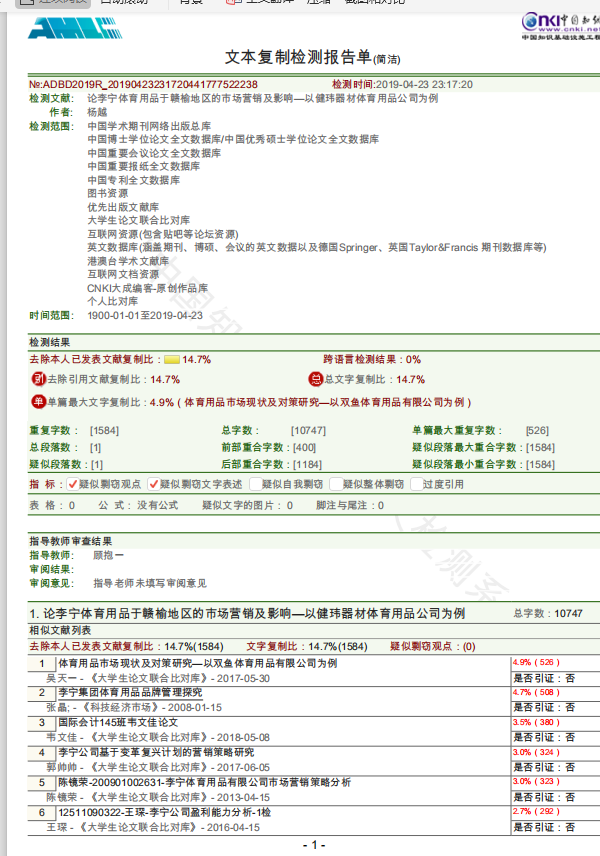Click the time range 1900-01-01至2019-04-23
Screen dimensions: 600x856
(x=145, y=316)
